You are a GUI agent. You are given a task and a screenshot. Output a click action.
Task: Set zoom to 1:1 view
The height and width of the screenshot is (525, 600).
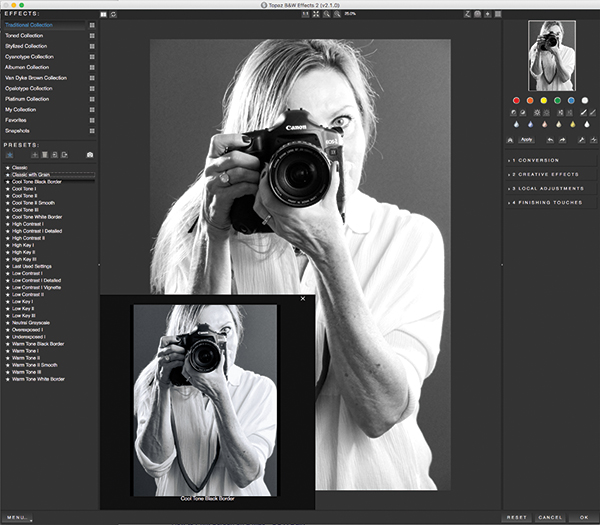(305, 14)
